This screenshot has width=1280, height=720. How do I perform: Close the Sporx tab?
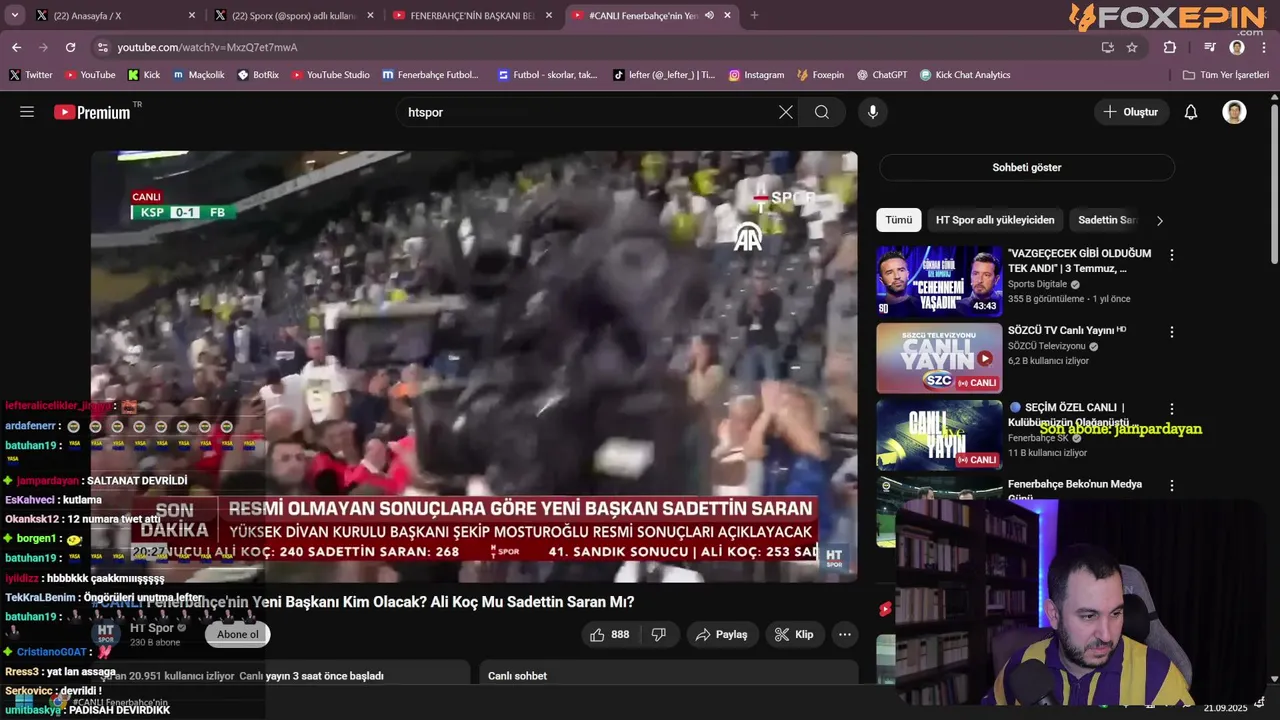(x=370, y=15)
